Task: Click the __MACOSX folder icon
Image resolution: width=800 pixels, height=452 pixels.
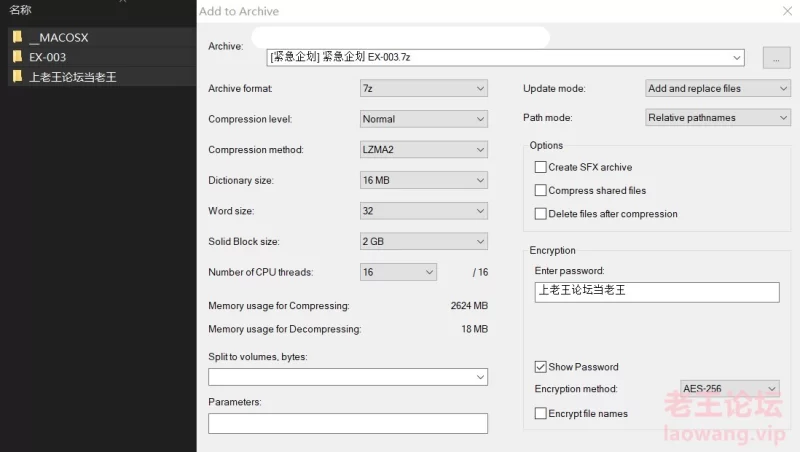Action: pyautogui.click(x=17, y=37)
